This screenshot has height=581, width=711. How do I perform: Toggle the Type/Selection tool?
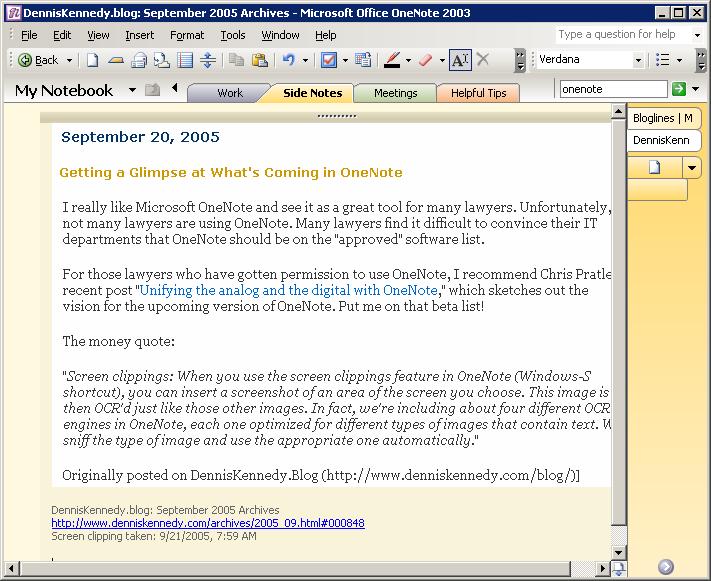[x=460, y=60]
